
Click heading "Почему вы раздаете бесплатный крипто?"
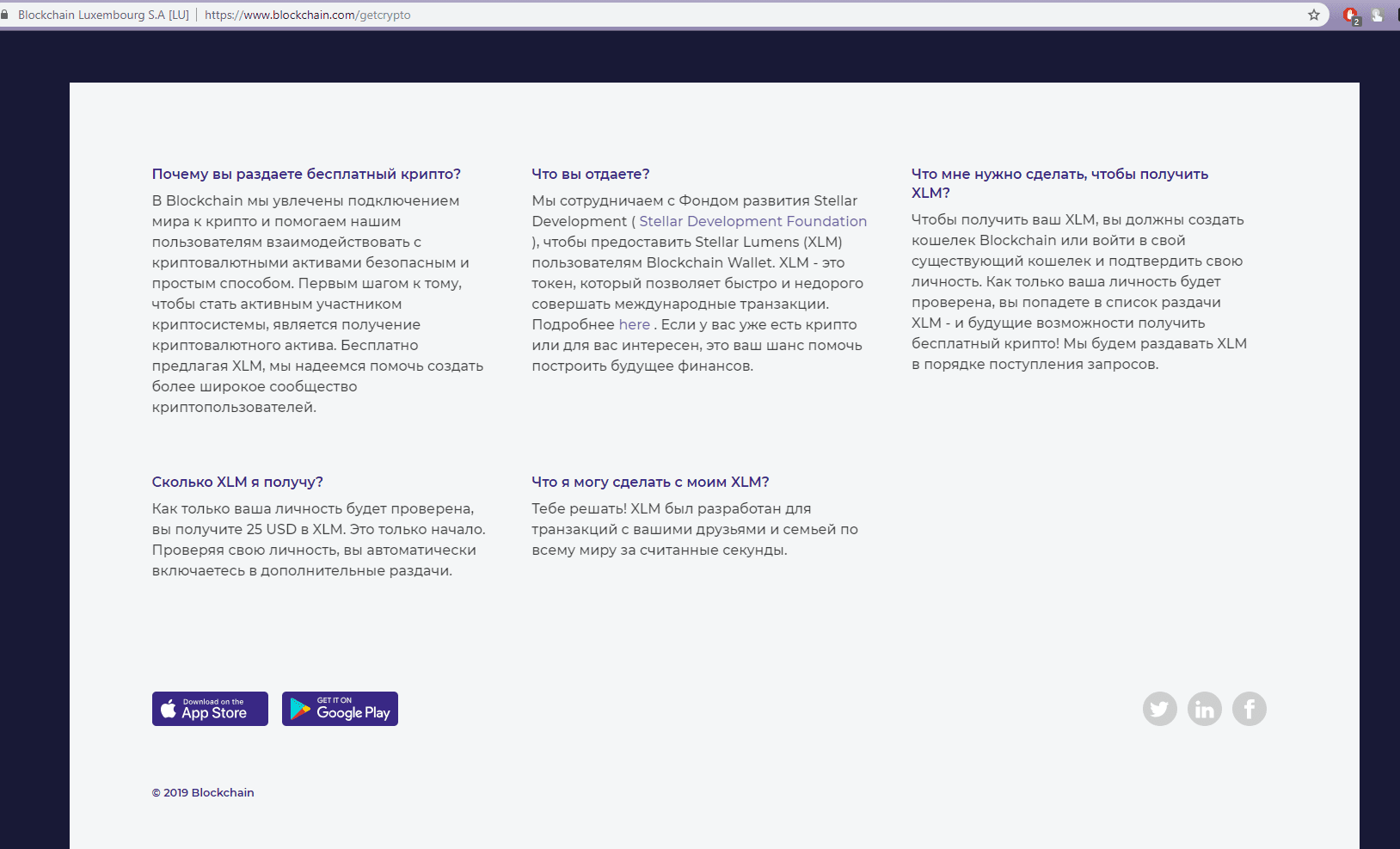[306, 174]
